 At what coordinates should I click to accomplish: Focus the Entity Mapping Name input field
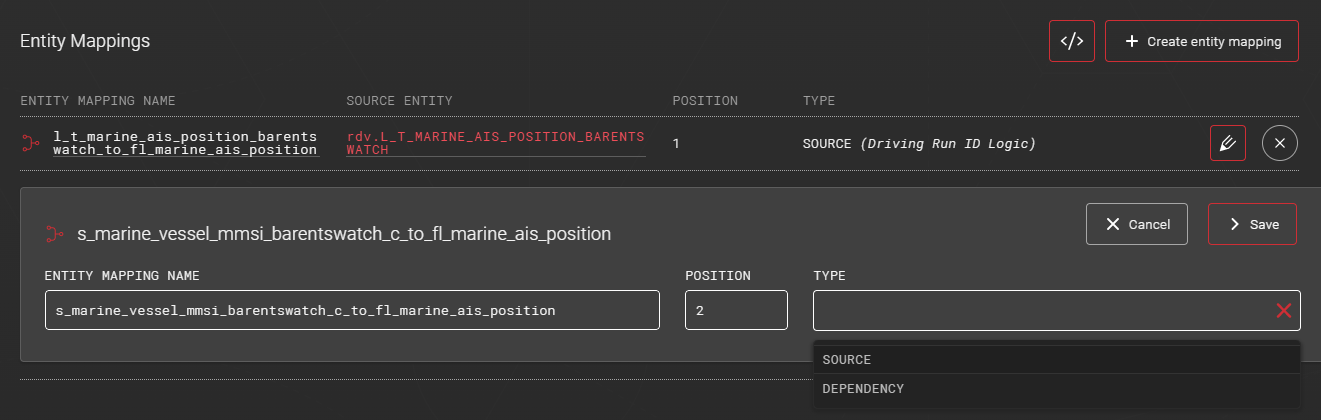tap(352, 311)
